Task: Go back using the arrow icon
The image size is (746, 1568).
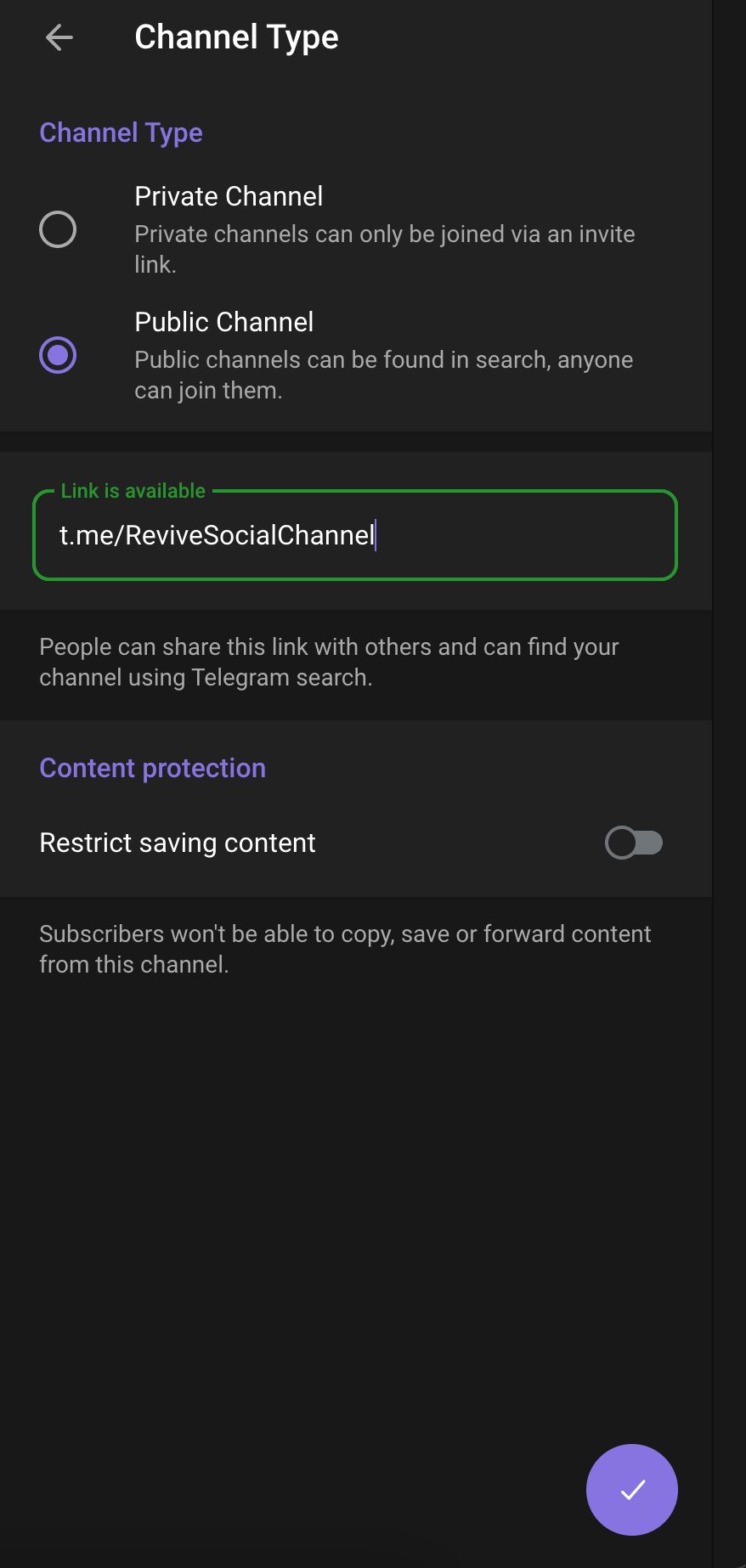Action: (x=59, y=37)
